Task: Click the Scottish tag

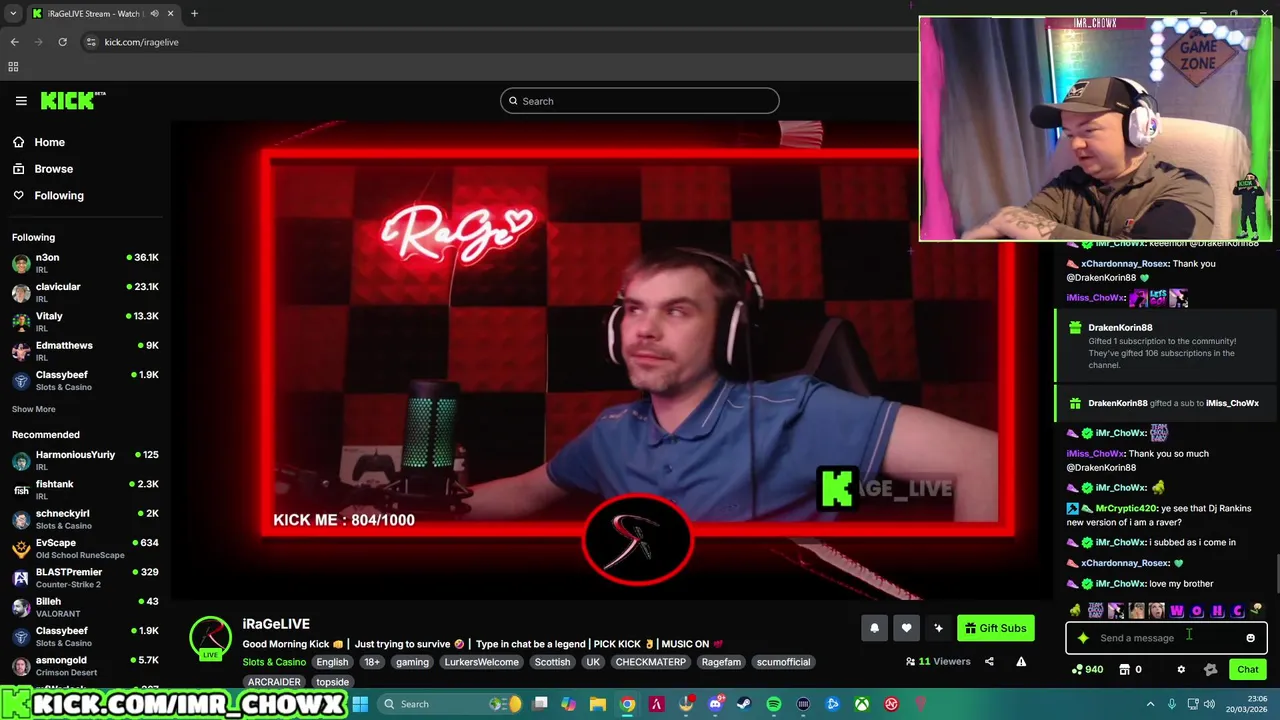Action: tap(552, 662)
